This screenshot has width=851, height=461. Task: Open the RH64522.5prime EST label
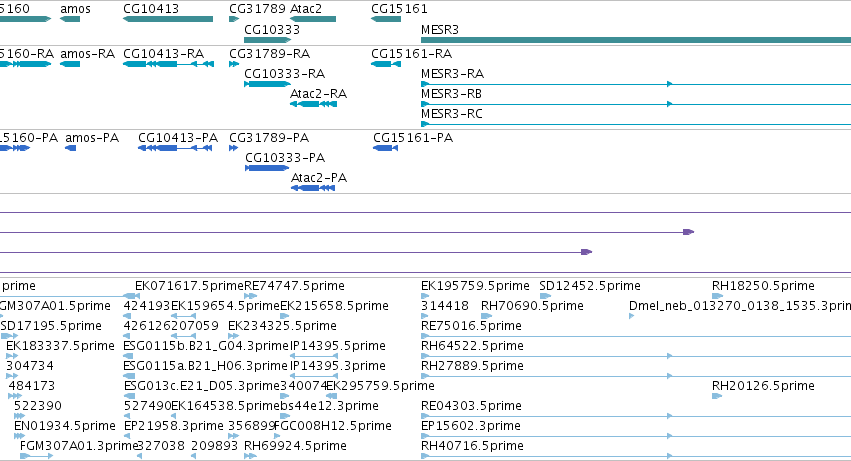coord(473,346)
